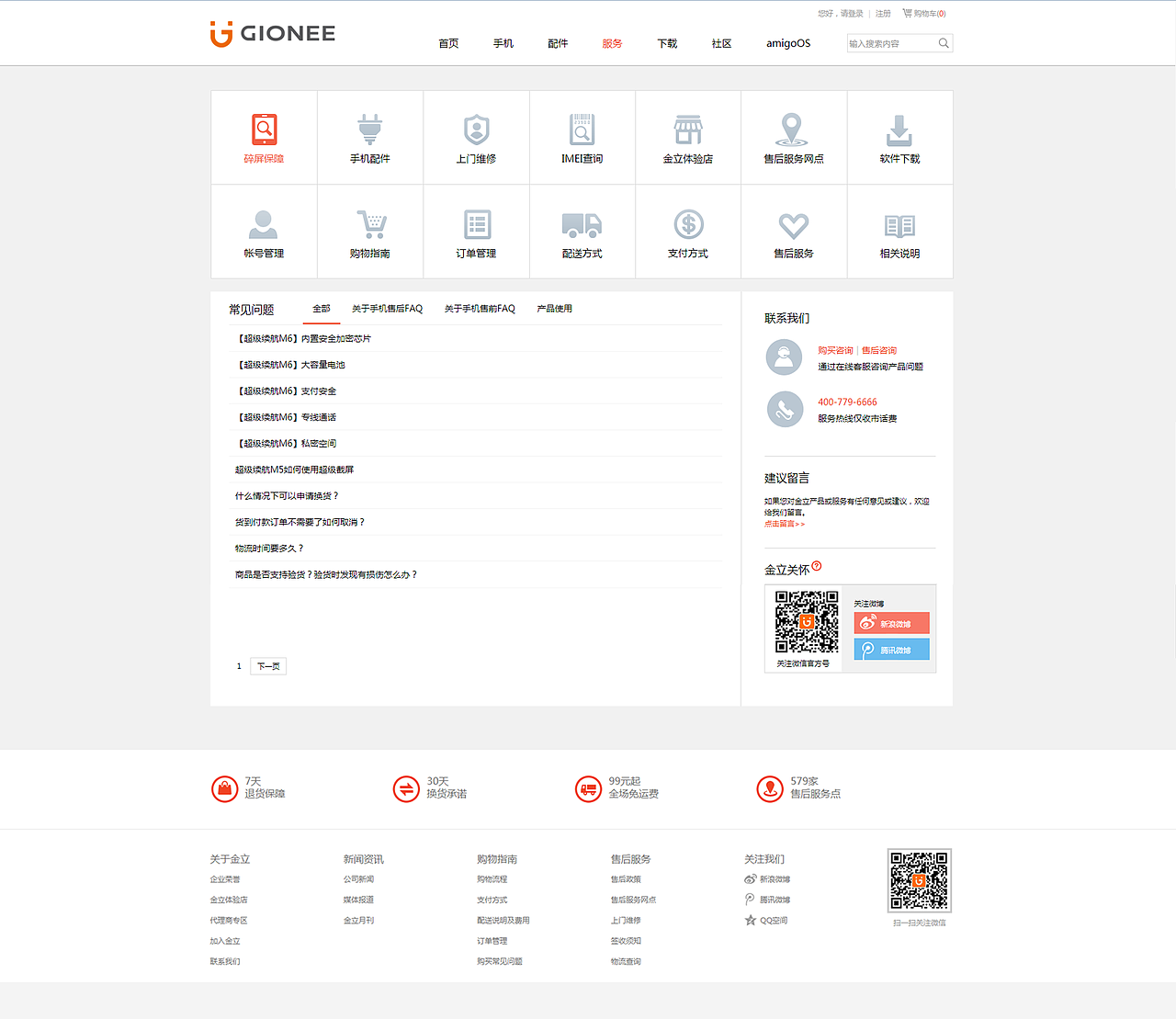Open the 配件 navigation item
The width and height of the screenshot is (1176, 1019).
click(x=558, y=43)
